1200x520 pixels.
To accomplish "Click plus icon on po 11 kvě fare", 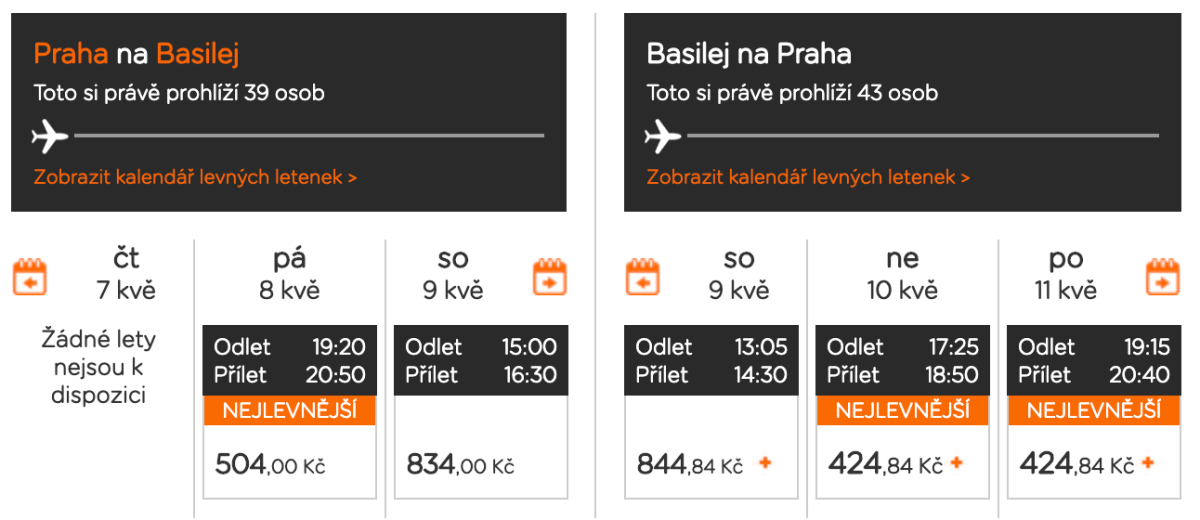I will click(1148, 464).
